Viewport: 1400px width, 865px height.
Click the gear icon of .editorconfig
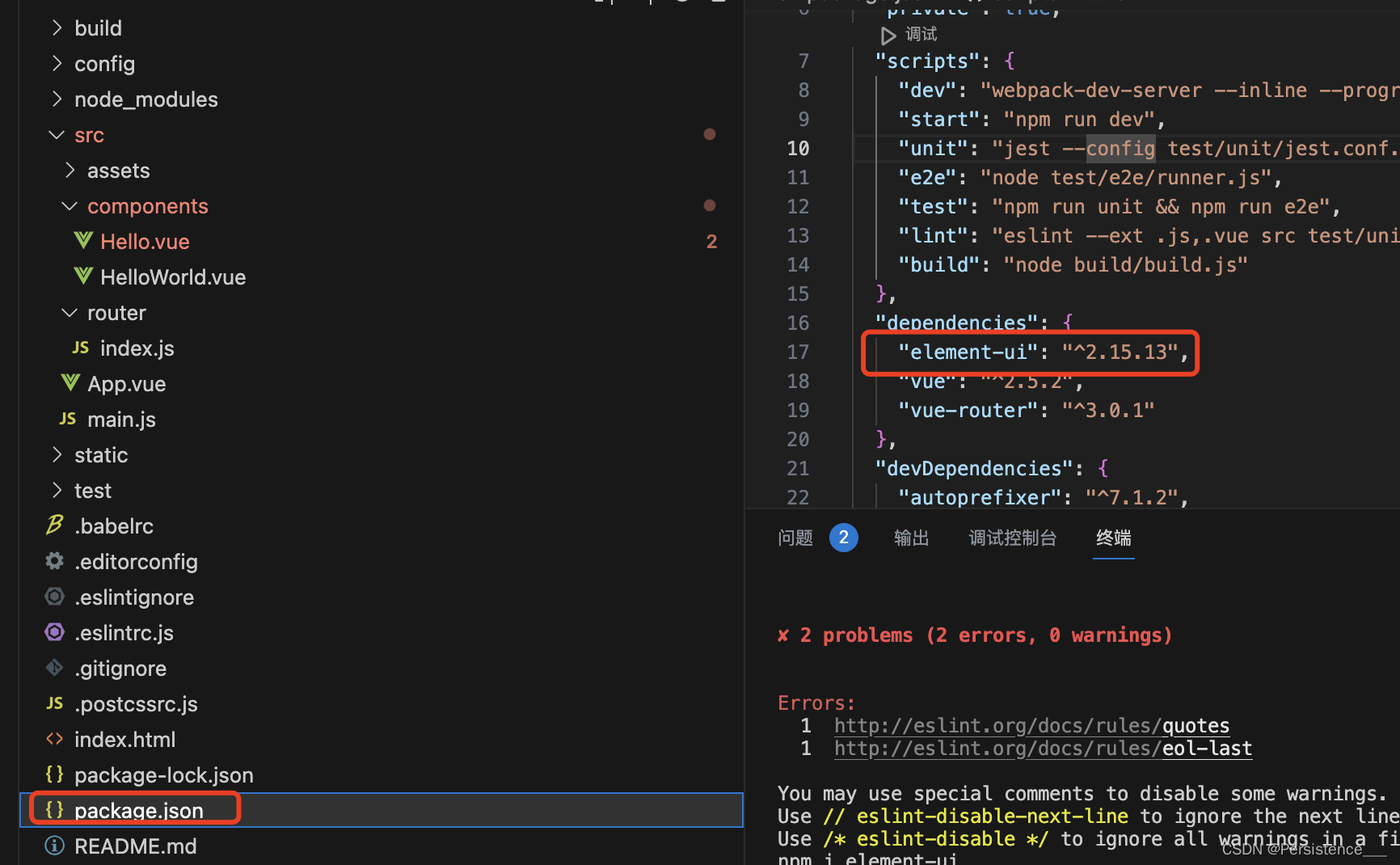tap(54, 561)
